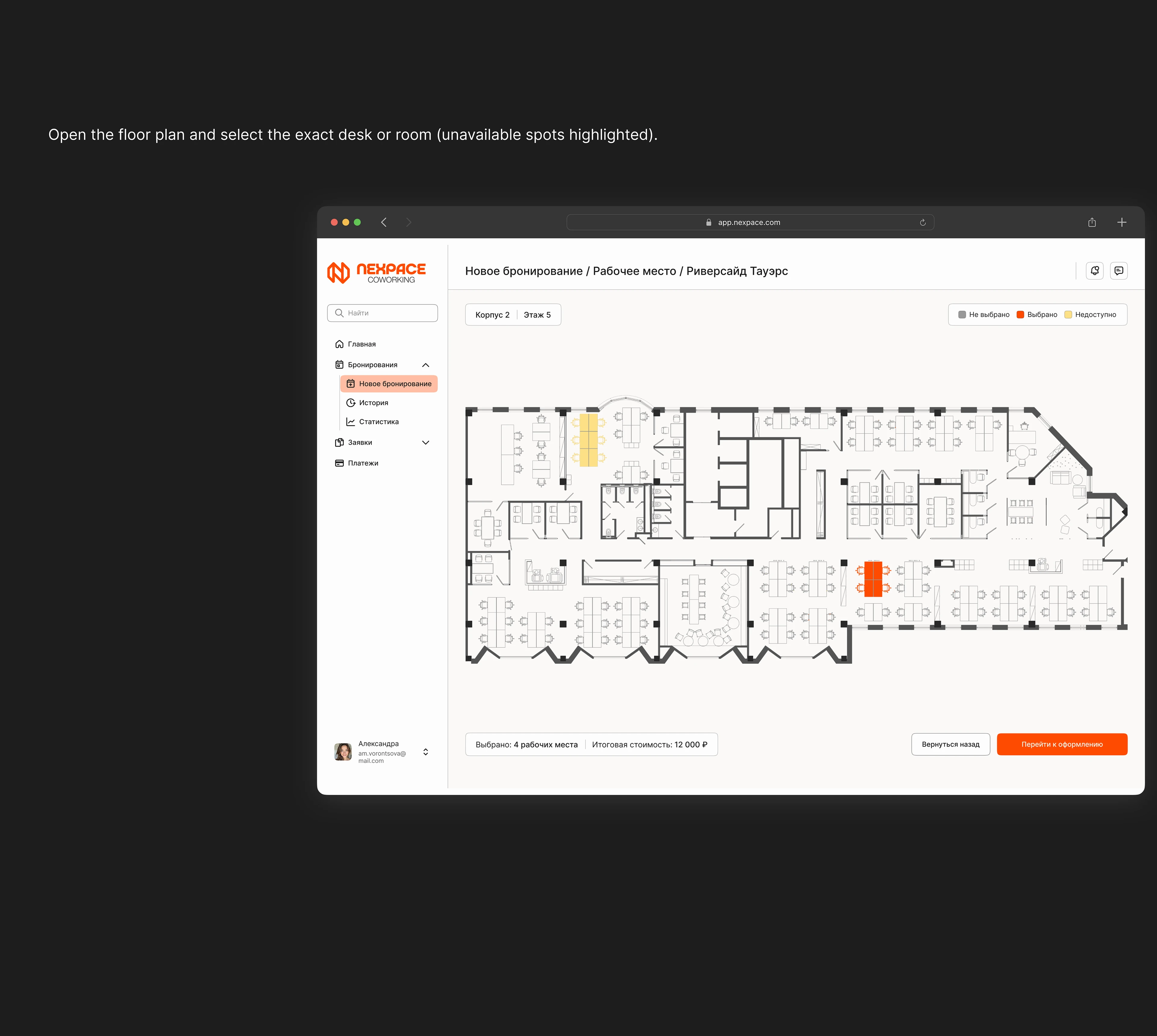This screenshot has width=1157, height=1036.
Task: Collapse the Бронирования section chevron
Action: pyautogui.click(x=425, y=365)
